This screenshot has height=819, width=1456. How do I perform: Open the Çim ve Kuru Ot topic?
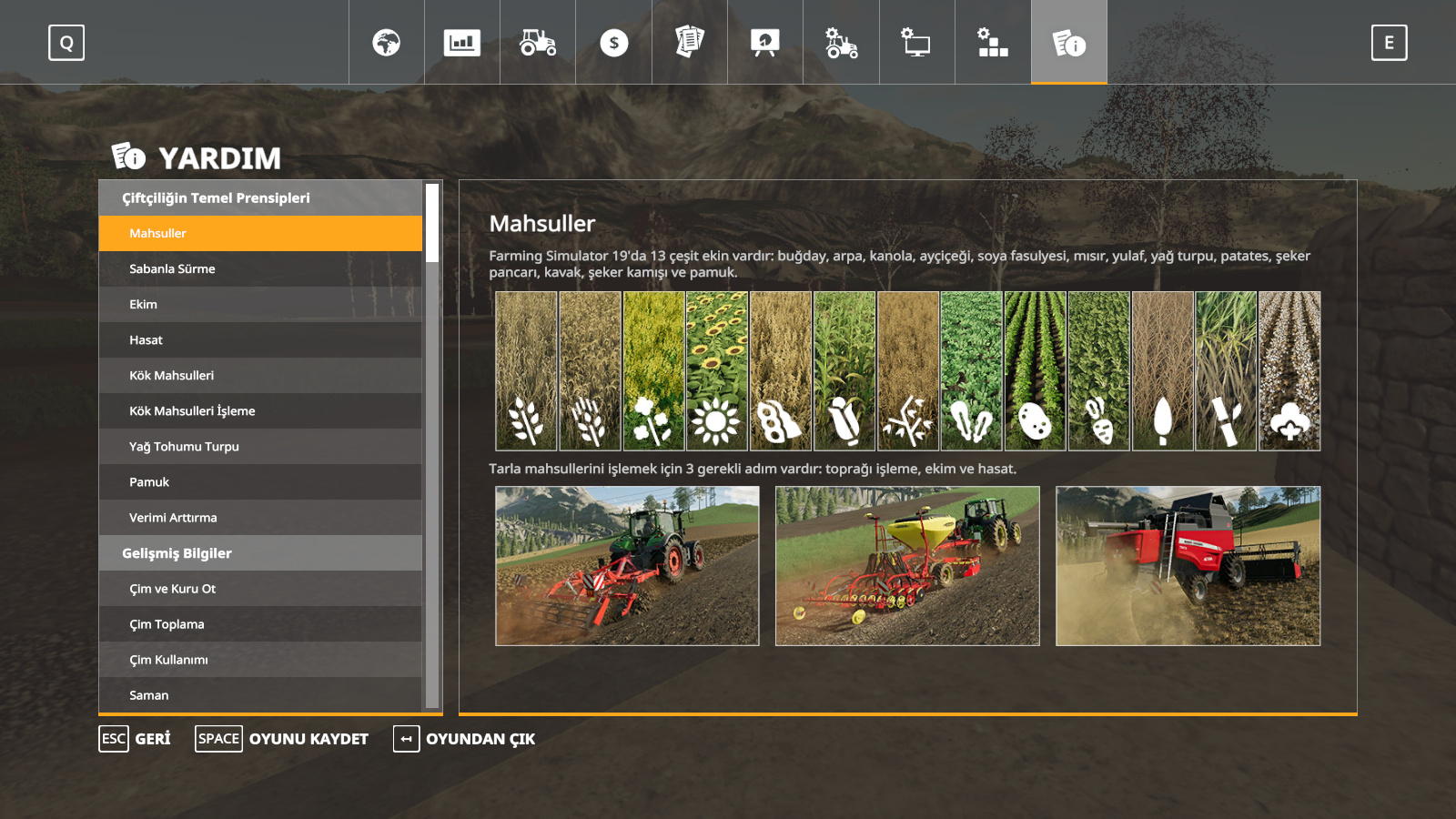[x=260, y=589]
